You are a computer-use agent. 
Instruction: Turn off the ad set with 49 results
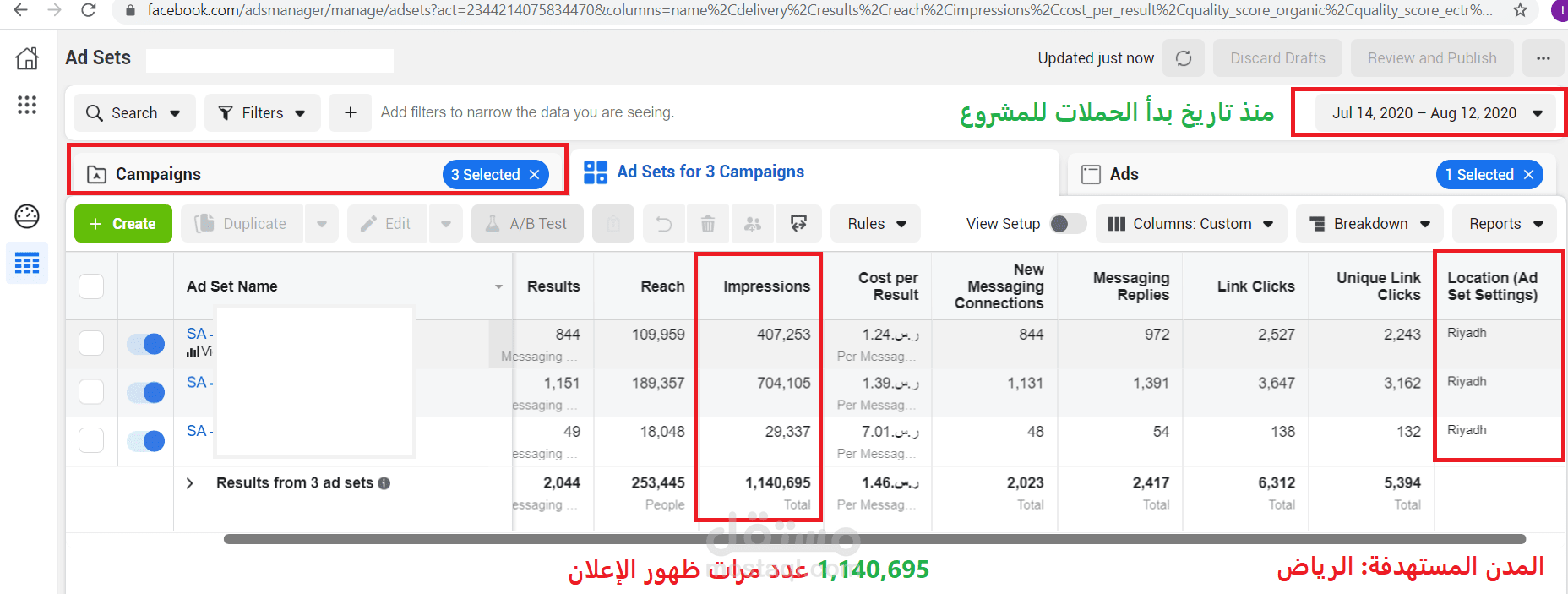pos(145,441)
